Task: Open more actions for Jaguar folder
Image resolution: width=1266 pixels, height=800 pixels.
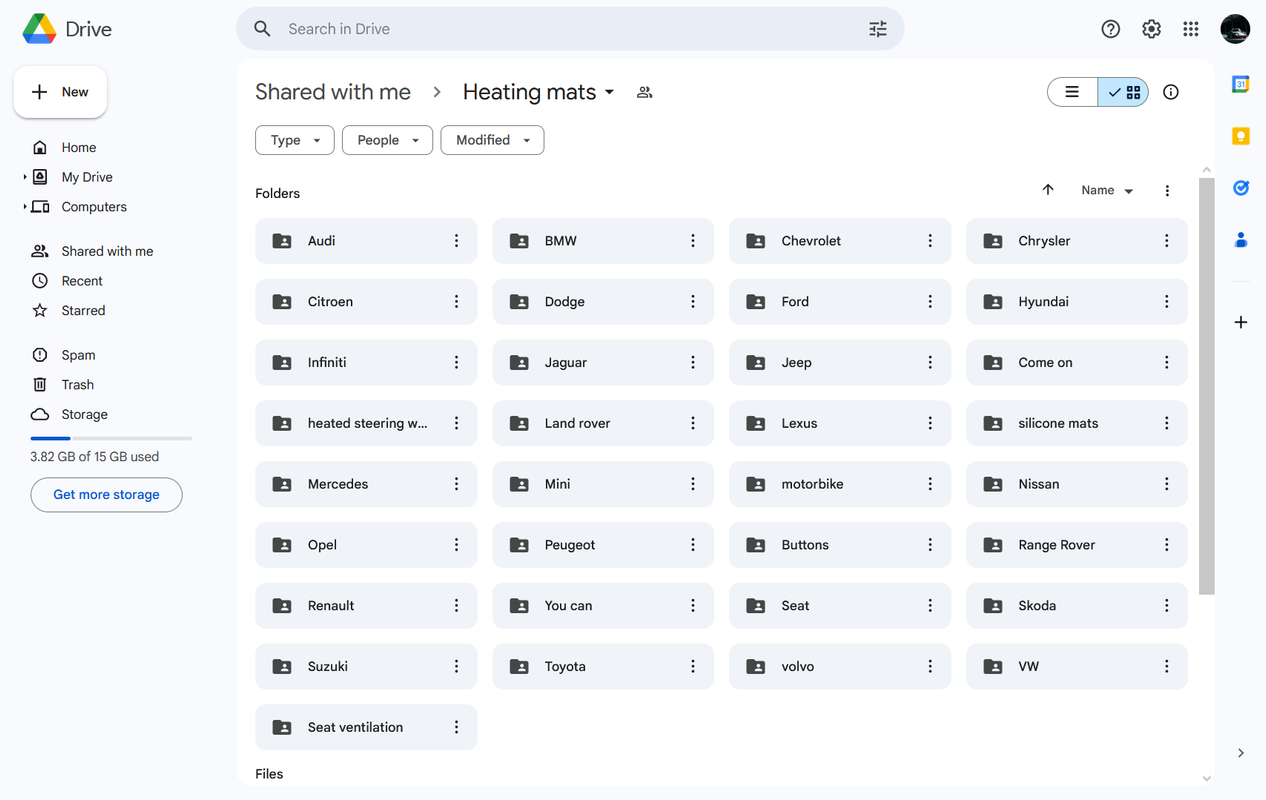Action: (693, 362)
